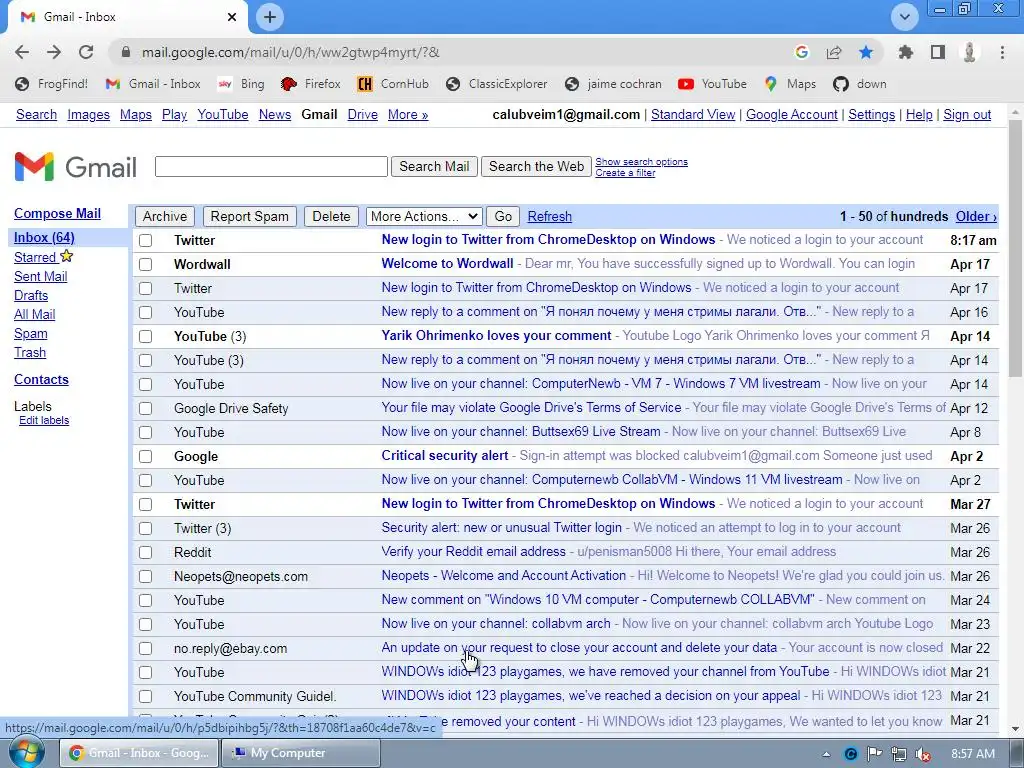Open the new tab plus button
1024x768 pixels.
[x=270, y=17]
